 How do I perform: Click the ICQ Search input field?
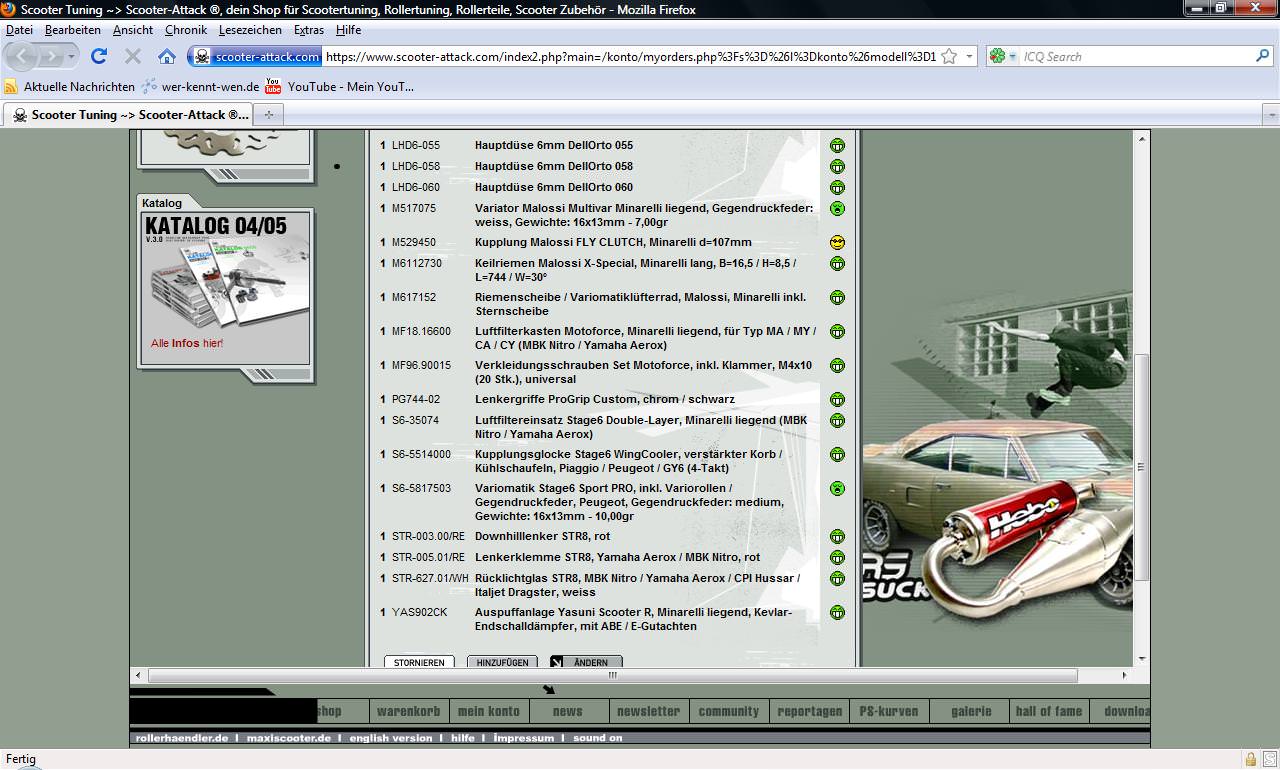click(1136, 56)
